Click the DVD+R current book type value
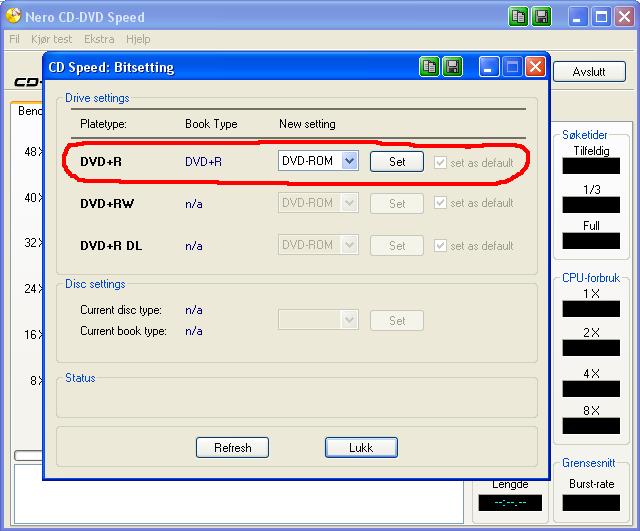Viewport: 640px width, 531px height. [x=203, y=162]
